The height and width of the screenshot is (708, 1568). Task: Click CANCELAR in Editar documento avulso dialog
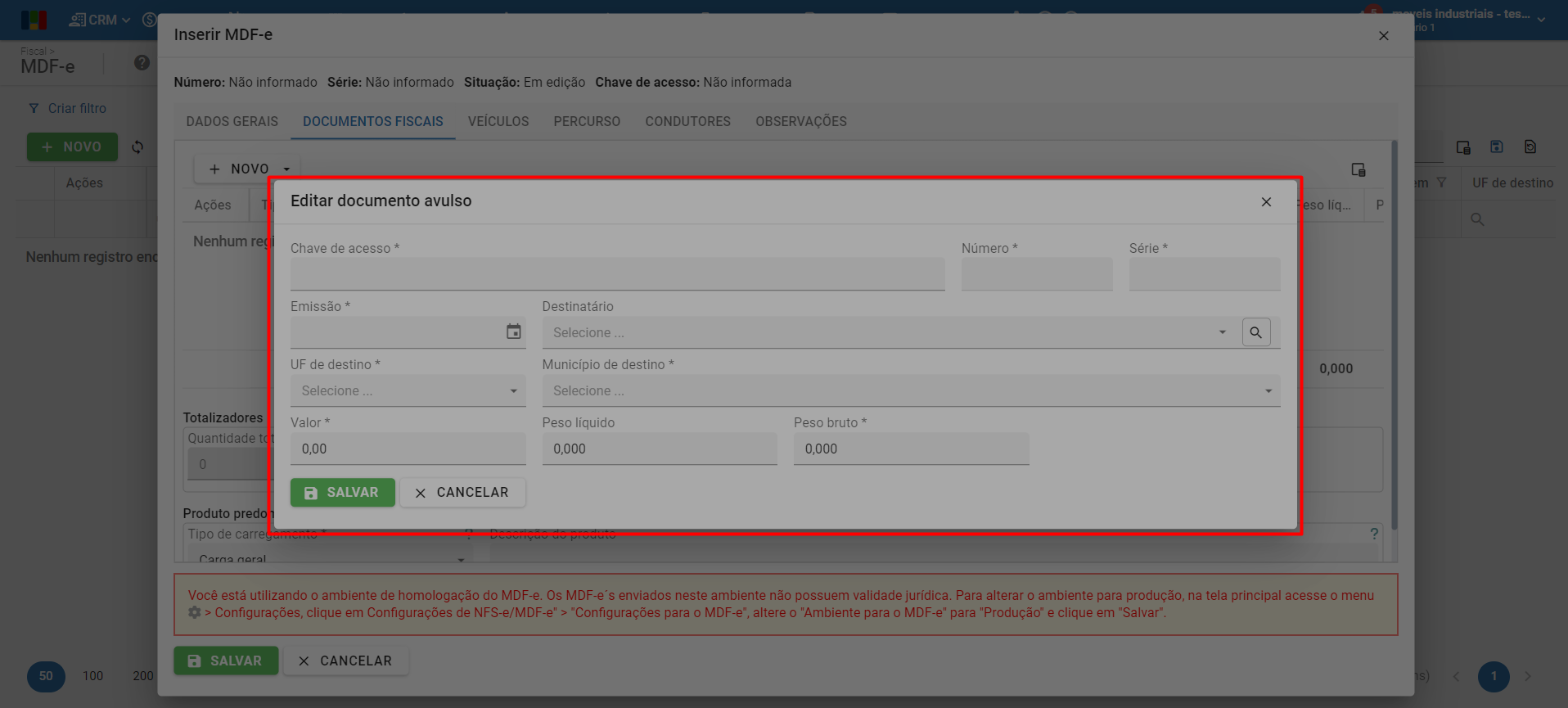click(462, 493)
